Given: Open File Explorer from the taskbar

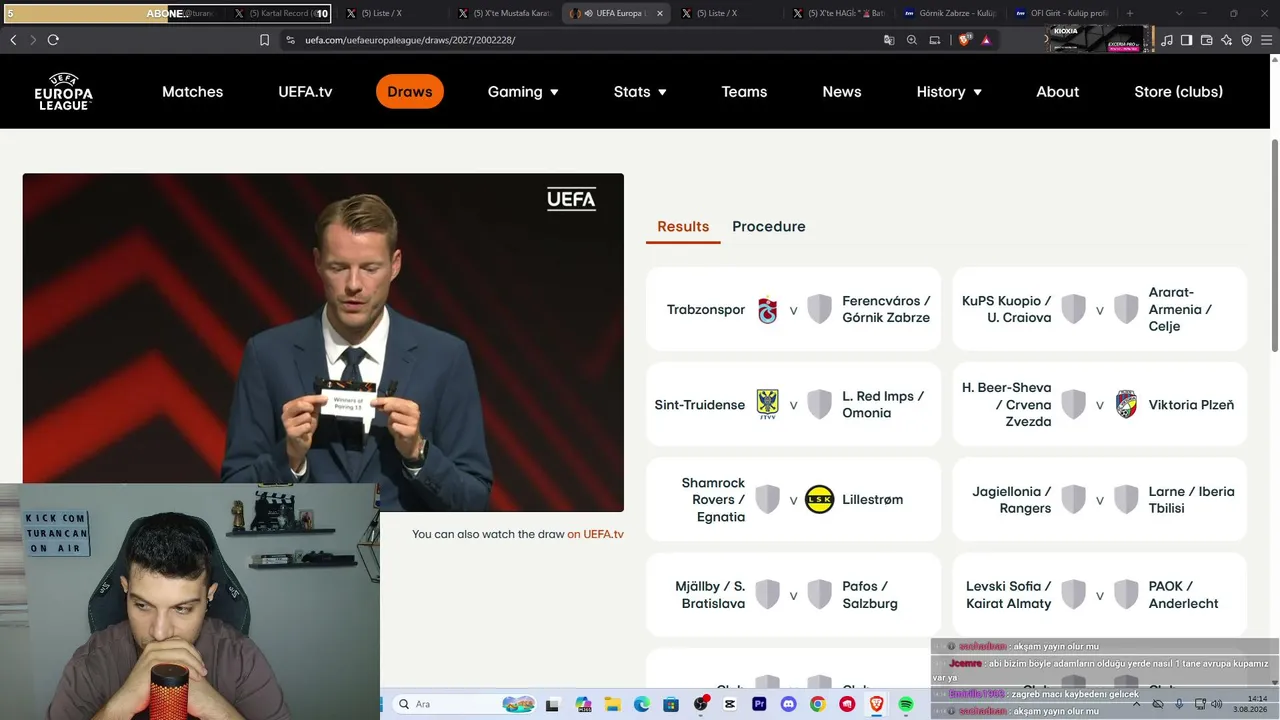Looking at the screenshot, I should 612,704.
